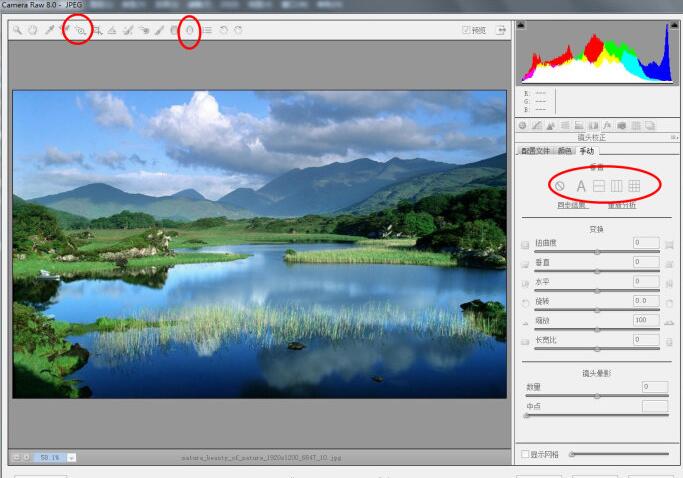Toggle the 预览 preview checkbox
This screenshot has width=683, height=478.
466,30
